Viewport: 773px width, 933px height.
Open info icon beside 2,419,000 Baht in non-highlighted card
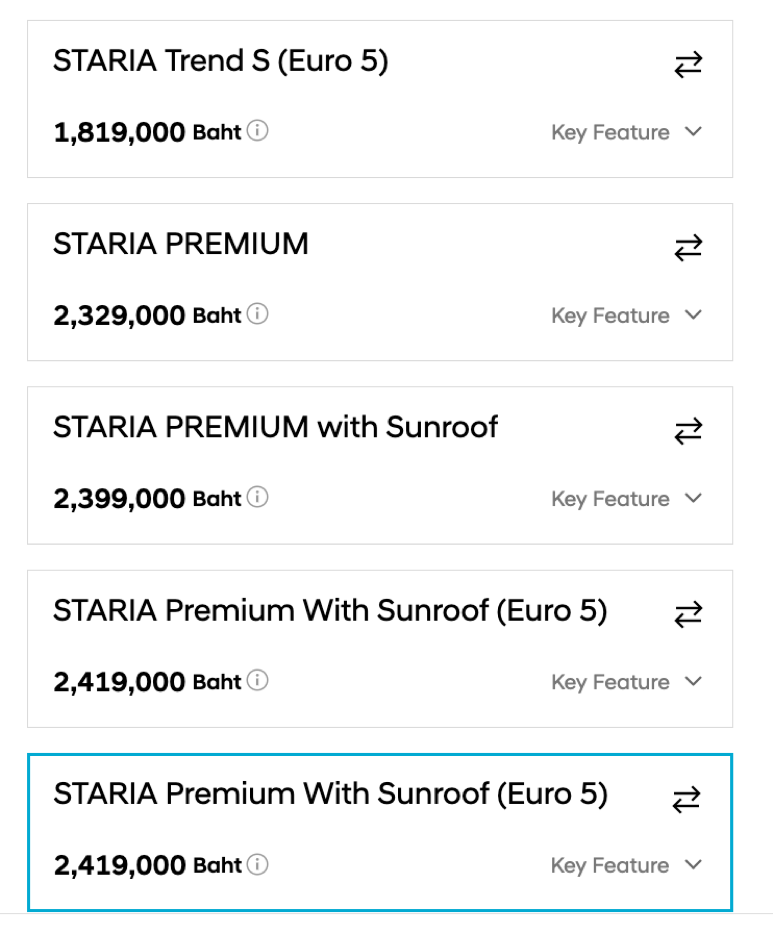click(x=257, y=680)
